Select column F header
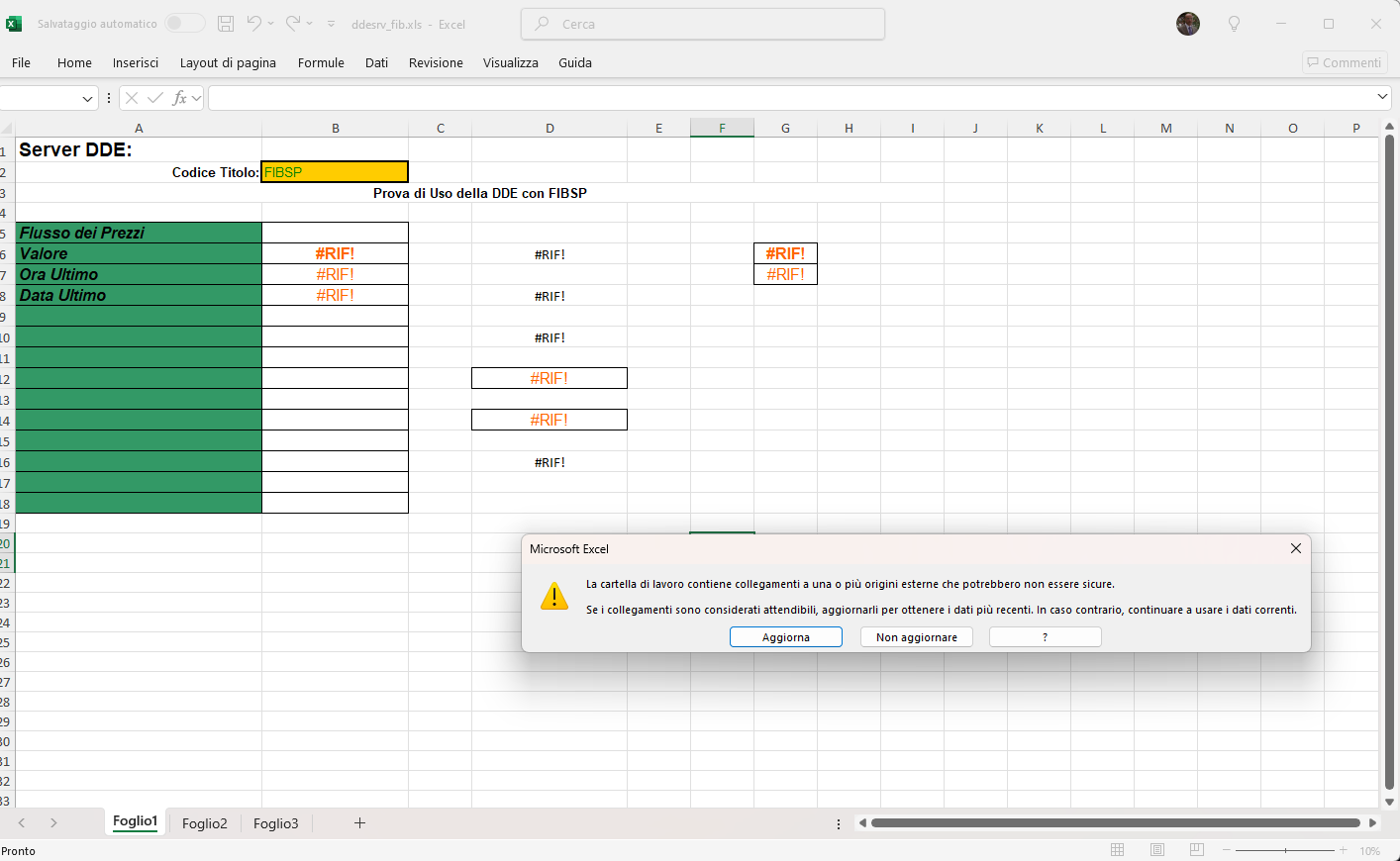The image size is (1400, 861). (x=722, y=128)
